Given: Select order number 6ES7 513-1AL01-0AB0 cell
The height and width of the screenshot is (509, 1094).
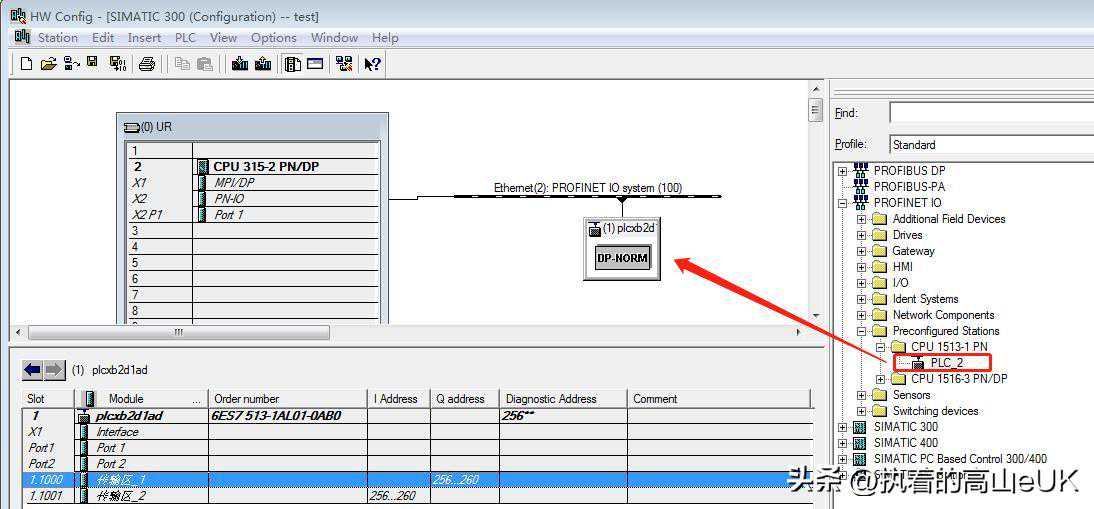Looking at the screenshot, I should point(287,416).
